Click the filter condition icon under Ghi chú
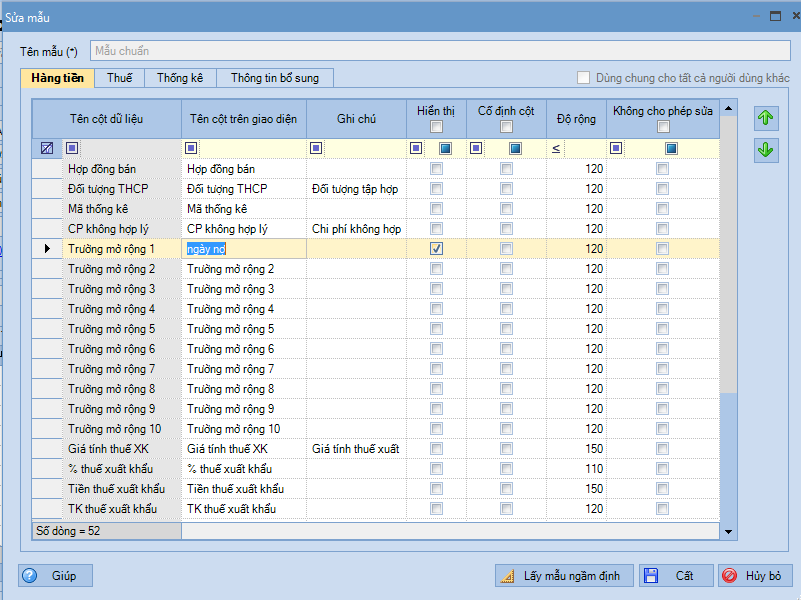This screenshot has width=801, height=600. point(316,148)
